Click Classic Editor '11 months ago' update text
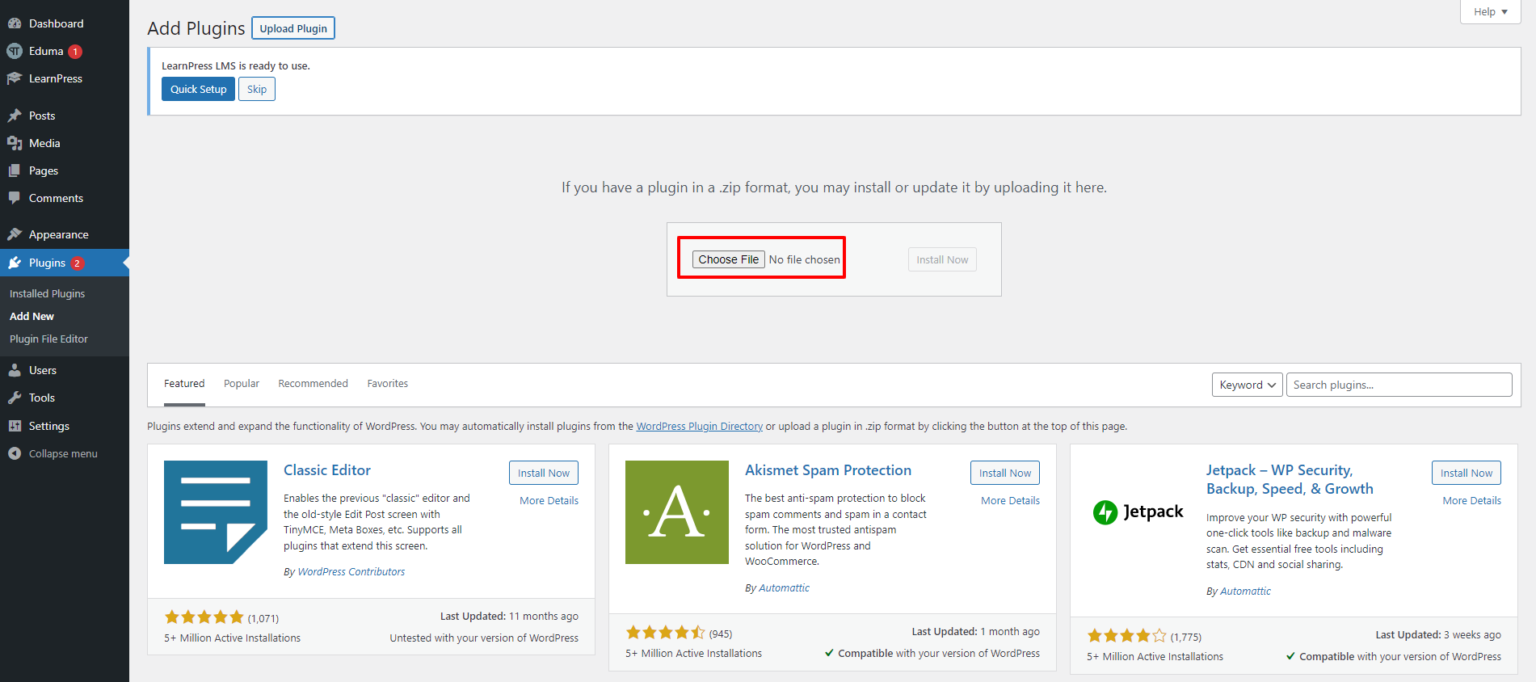This screenshot has width=1536, height=682. click(x=544, y=617)
